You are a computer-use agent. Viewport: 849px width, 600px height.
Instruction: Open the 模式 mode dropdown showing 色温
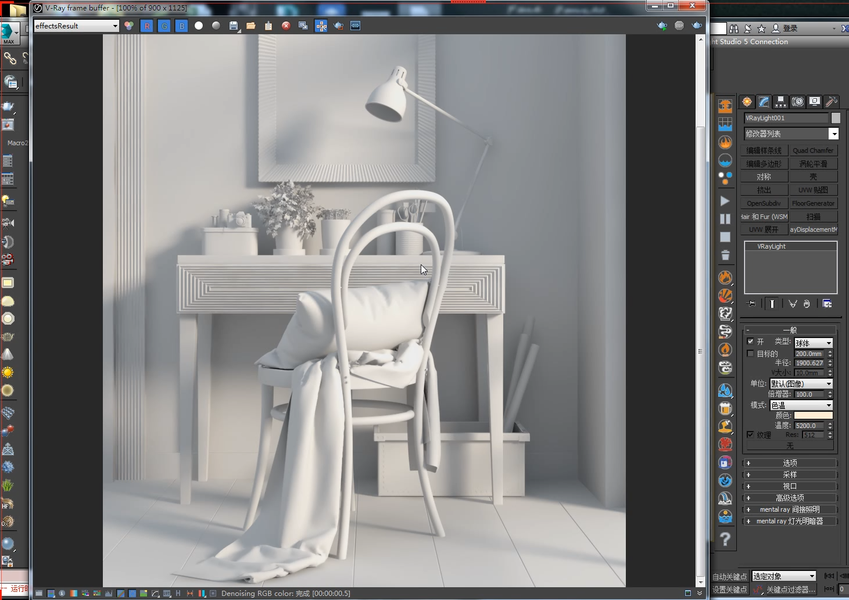point(801,405)
